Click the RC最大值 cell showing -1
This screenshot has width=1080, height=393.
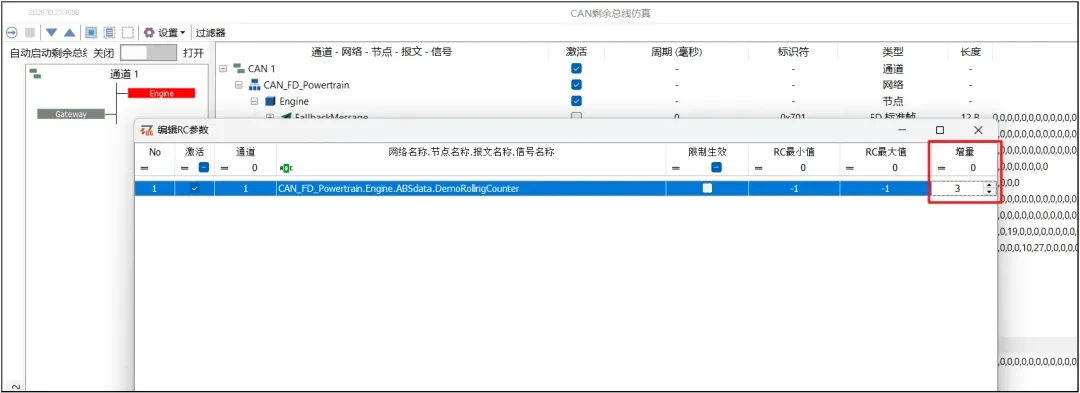point(885,188)
